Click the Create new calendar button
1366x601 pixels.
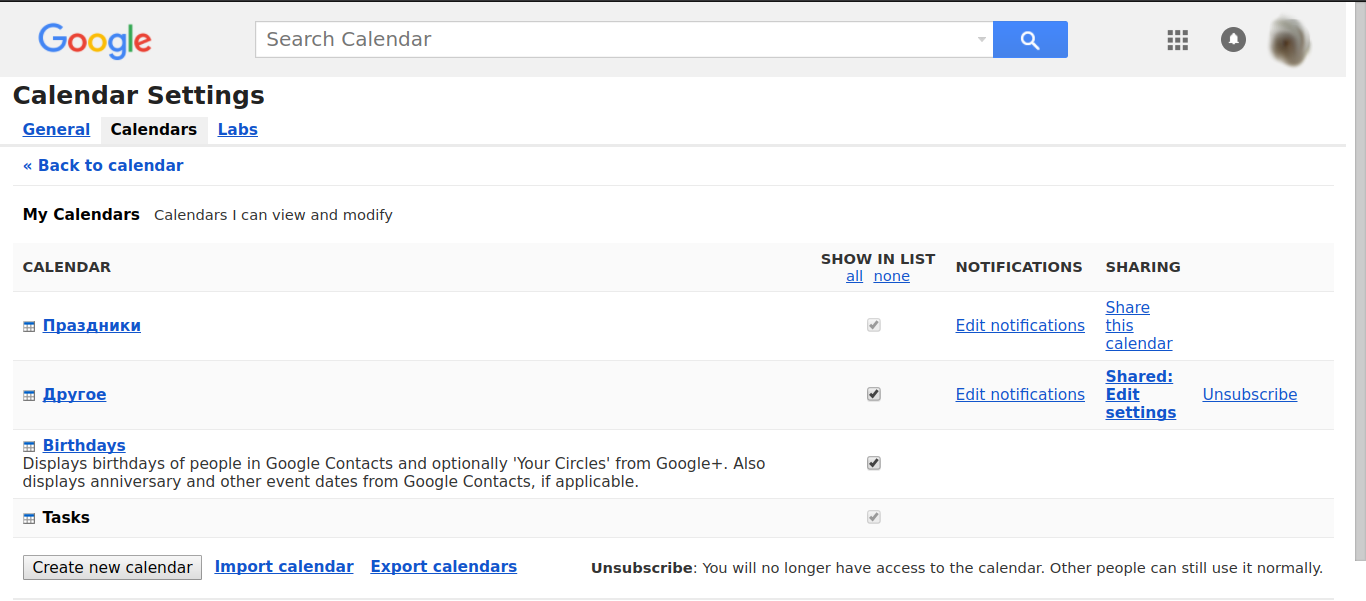pos(112,567)
